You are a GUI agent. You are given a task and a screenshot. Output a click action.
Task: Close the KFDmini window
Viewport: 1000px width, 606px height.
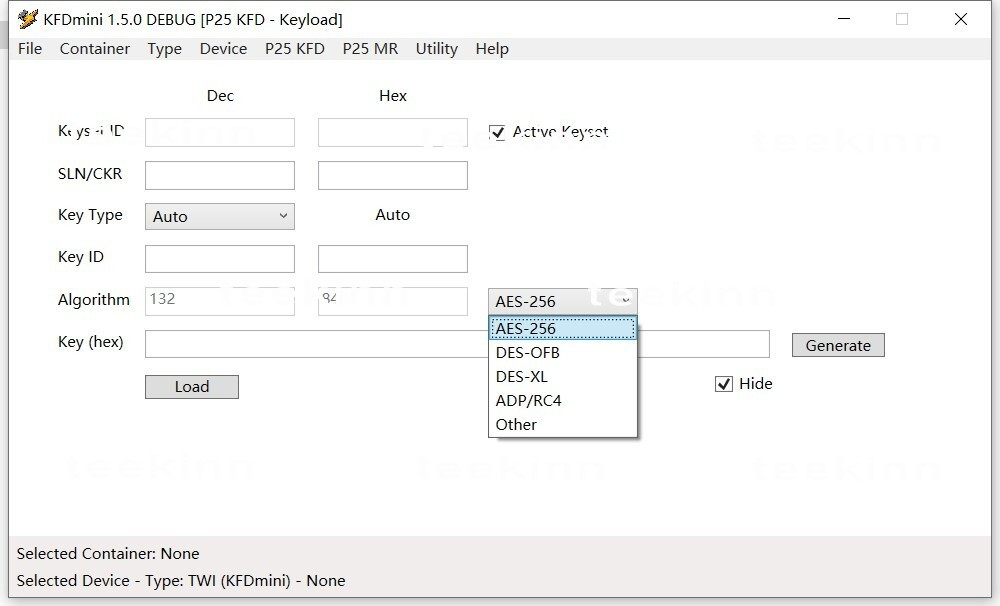961,19
